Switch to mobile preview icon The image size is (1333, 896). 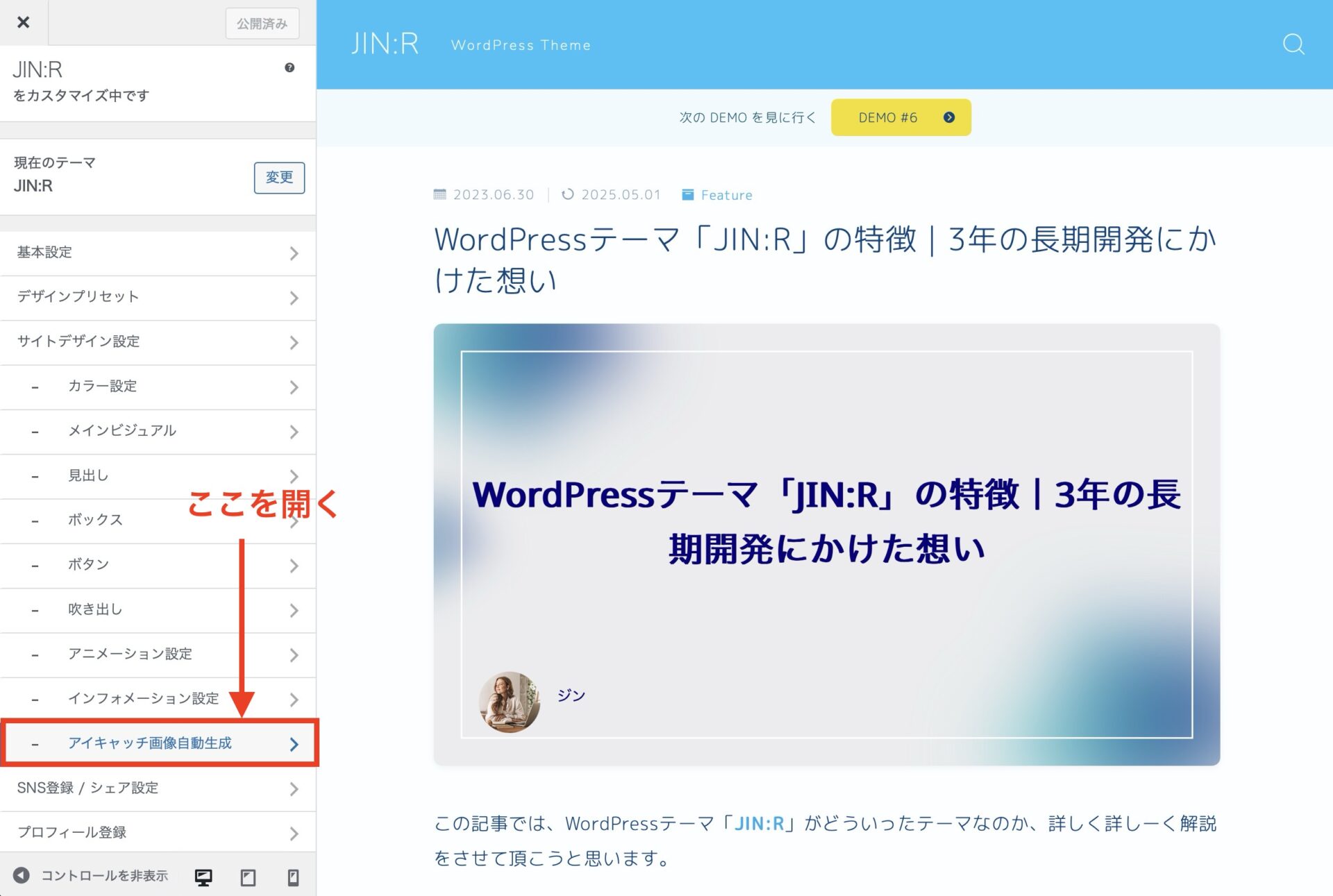pos(293,877)
